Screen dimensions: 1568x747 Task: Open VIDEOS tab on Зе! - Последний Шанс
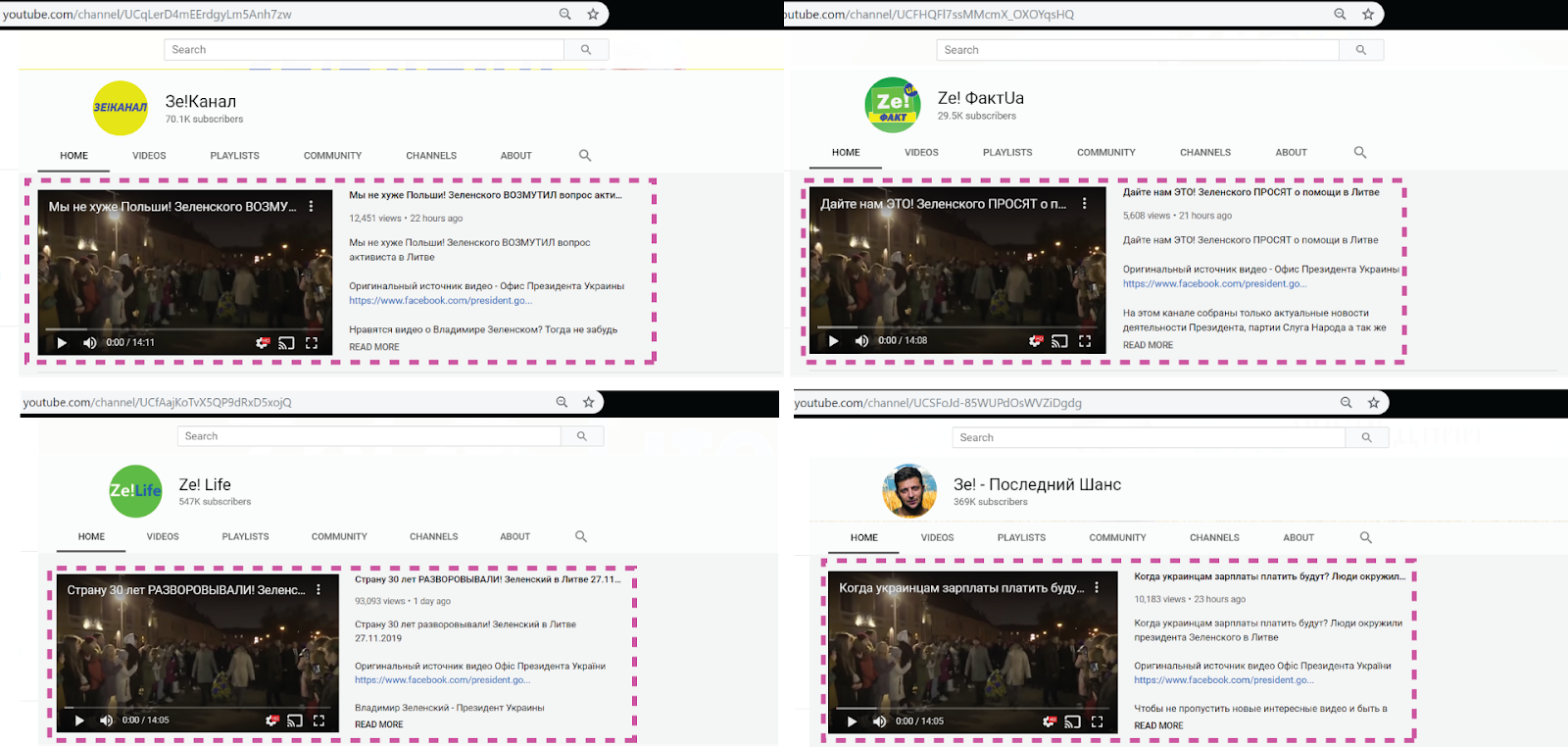[937, 538]
